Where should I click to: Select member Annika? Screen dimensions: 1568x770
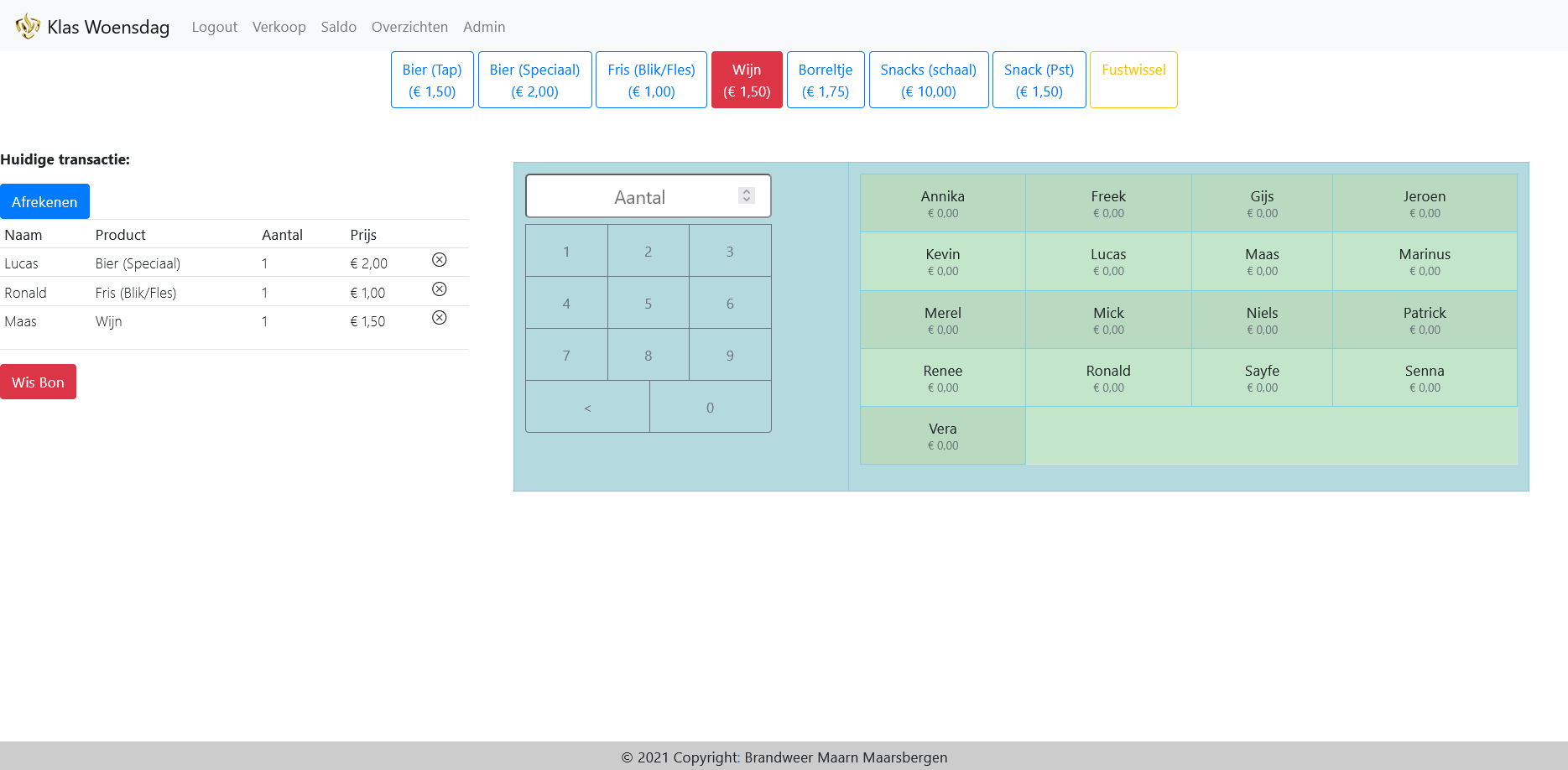pyautogui.click(x=942, y=203)
